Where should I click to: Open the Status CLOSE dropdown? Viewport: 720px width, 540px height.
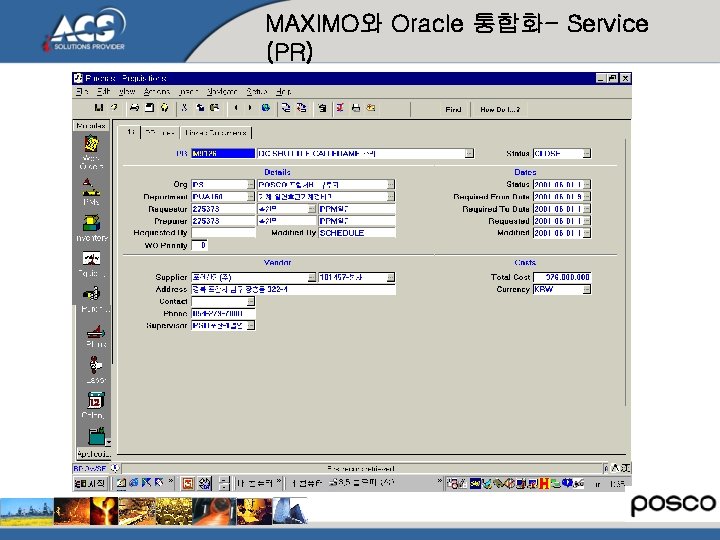point(586,153)
